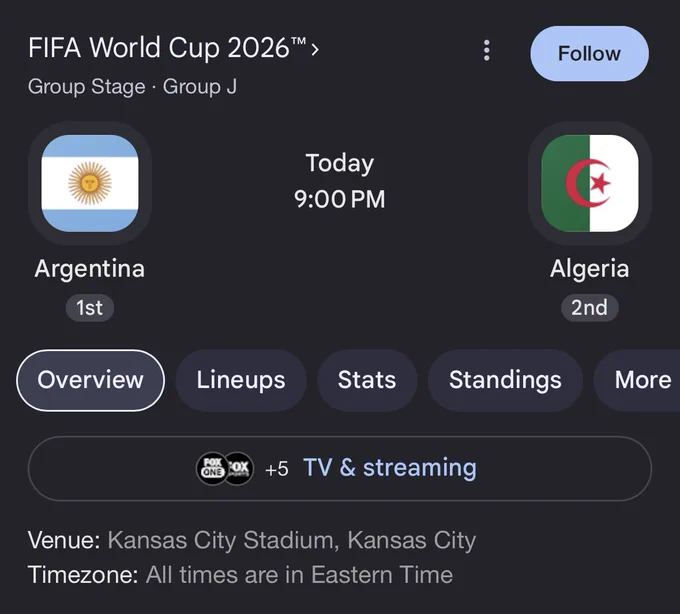
Task: Click the FIFA World Cup 2026 title
Action: 167,47
